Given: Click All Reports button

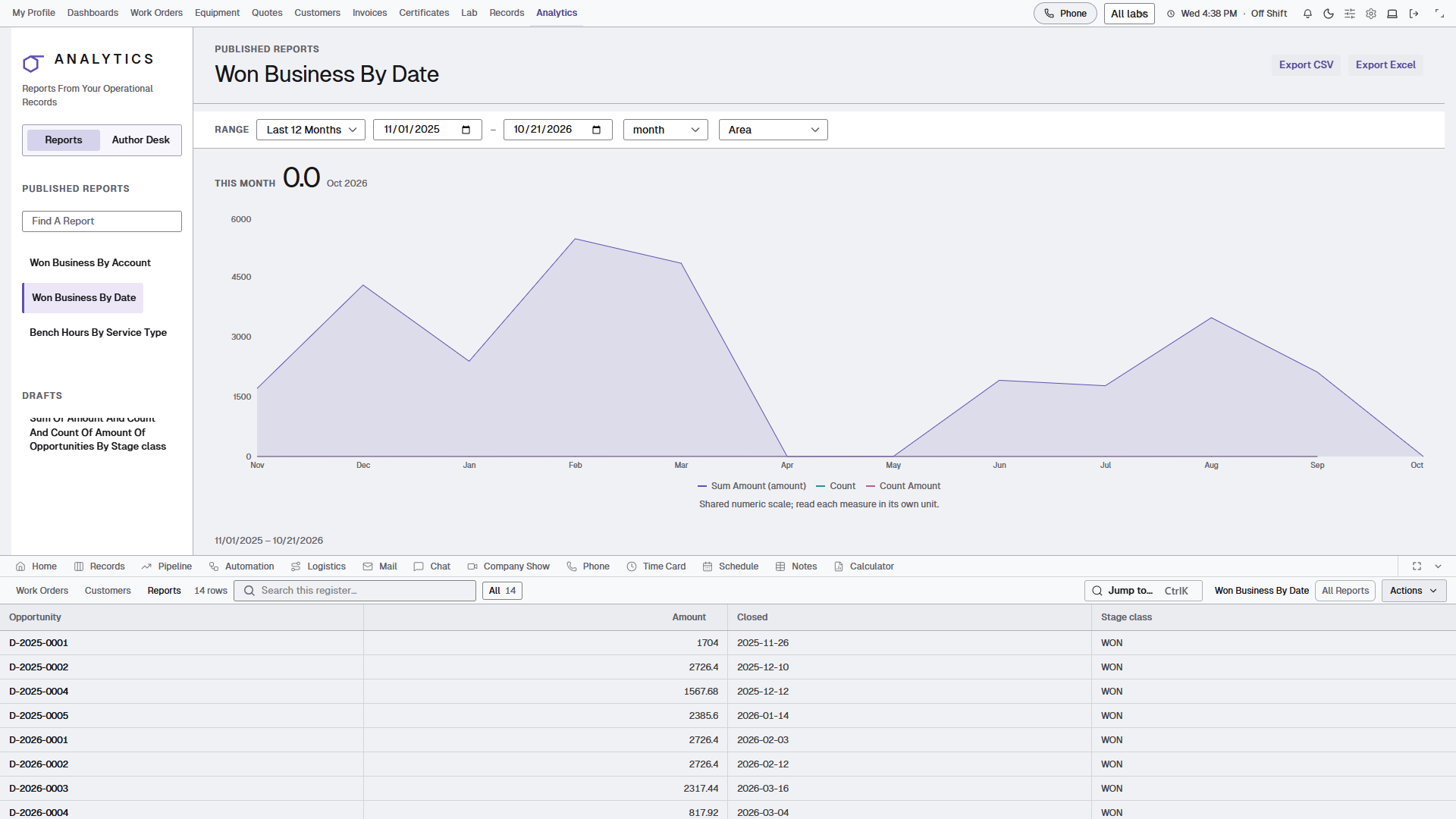Looking at the screenshot, I should 1345,591.
